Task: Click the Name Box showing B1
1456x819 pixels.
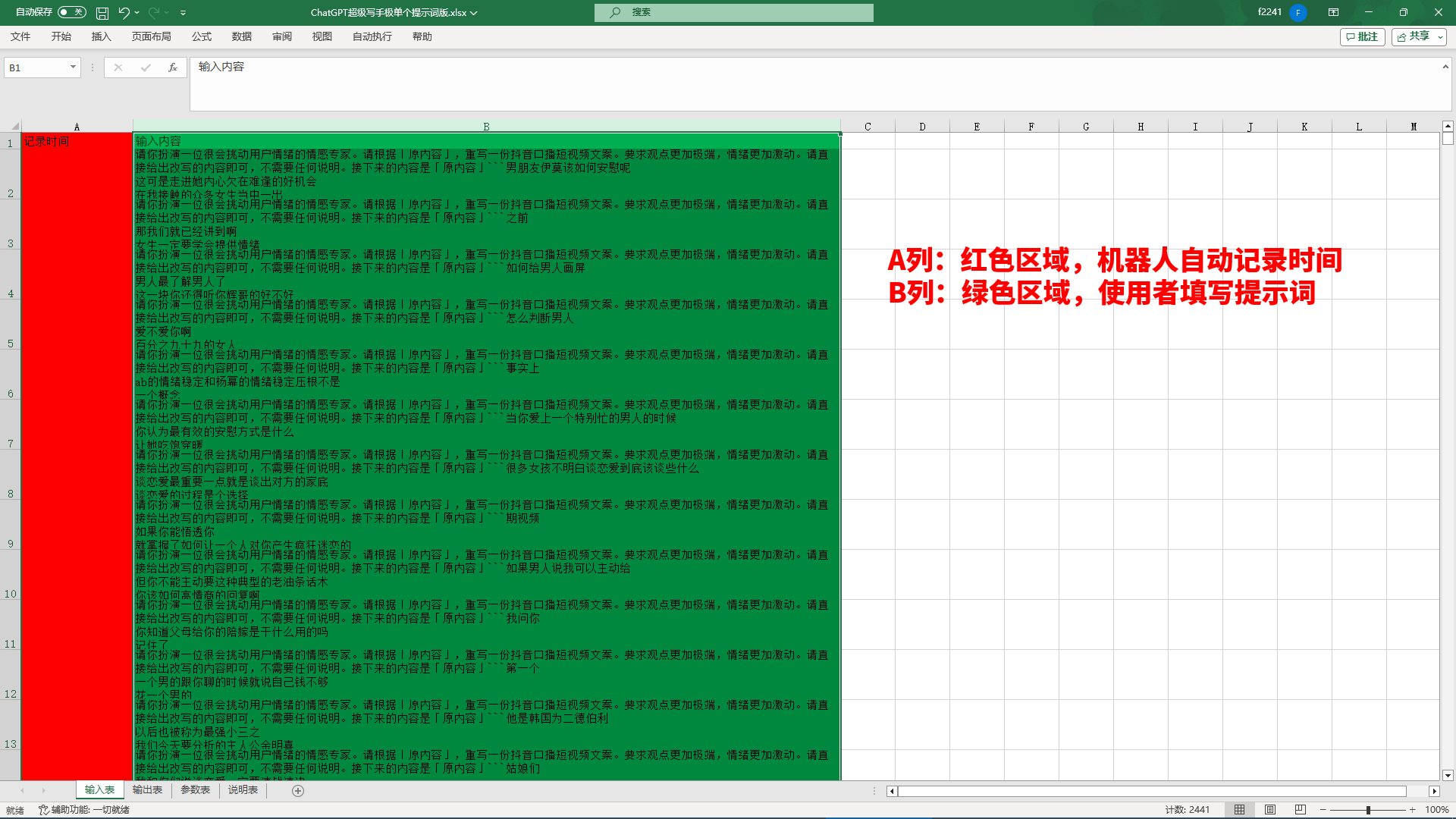Action: 36,67
